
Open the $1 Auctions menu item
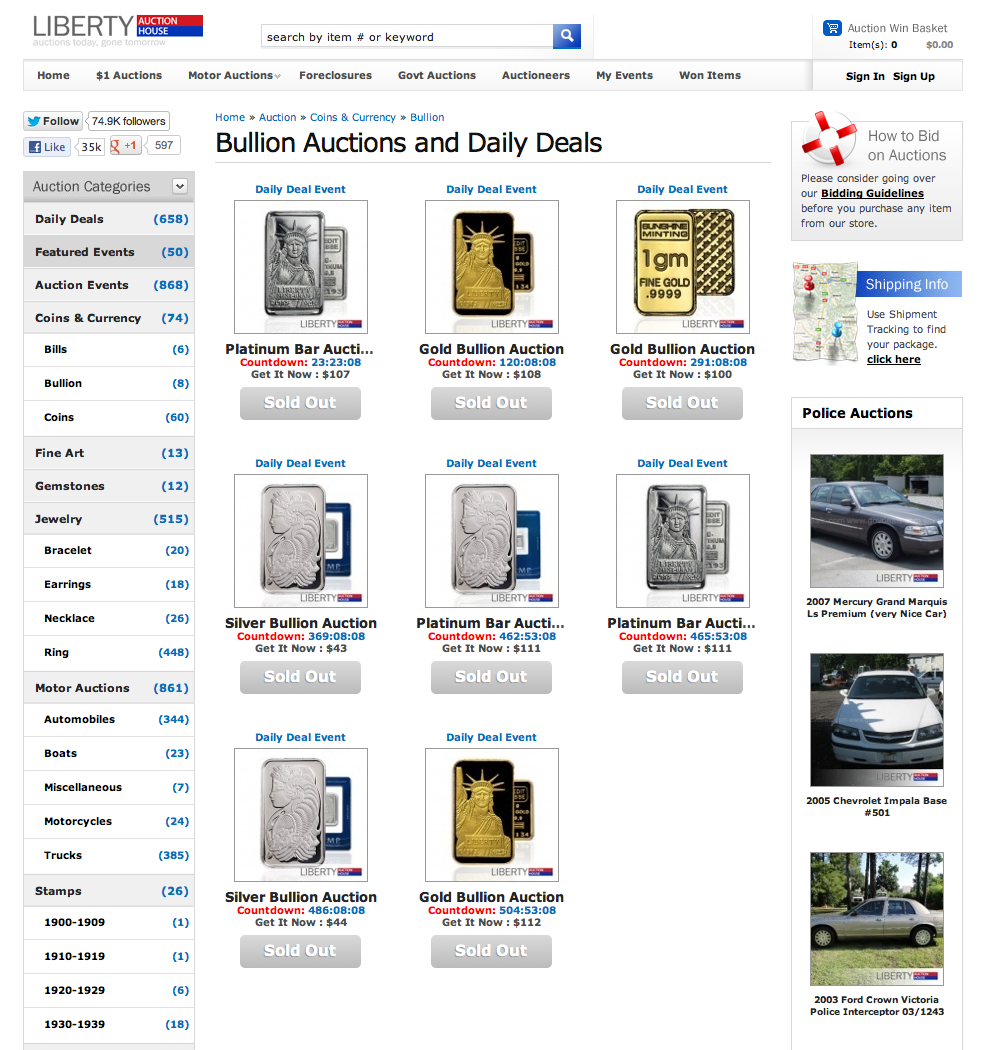tap(129, 76)
